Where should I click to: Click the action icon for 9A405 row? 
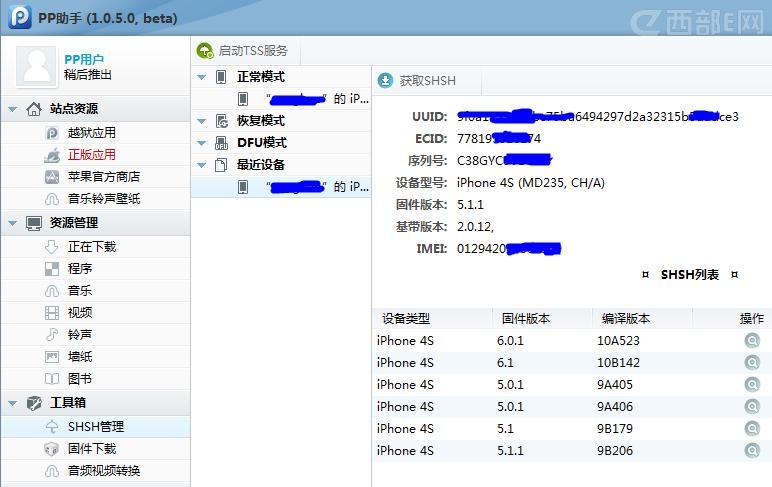[752, 385]
